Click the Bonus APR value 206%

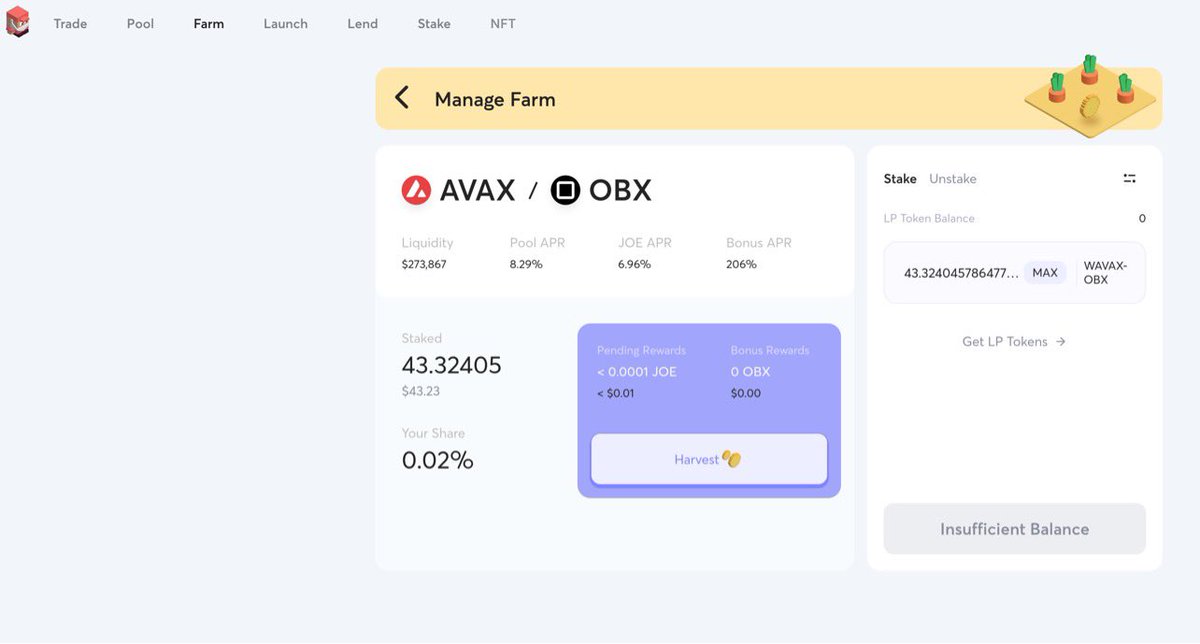point(741,265)
